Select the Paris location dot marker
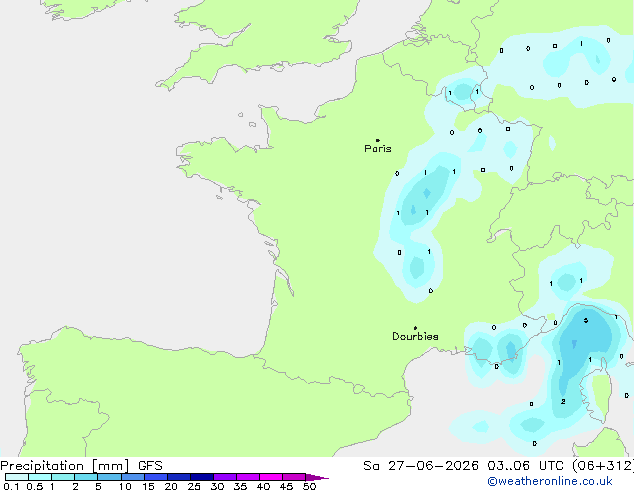The width and height of the screenshot is (634, 490). coord(378,140)
